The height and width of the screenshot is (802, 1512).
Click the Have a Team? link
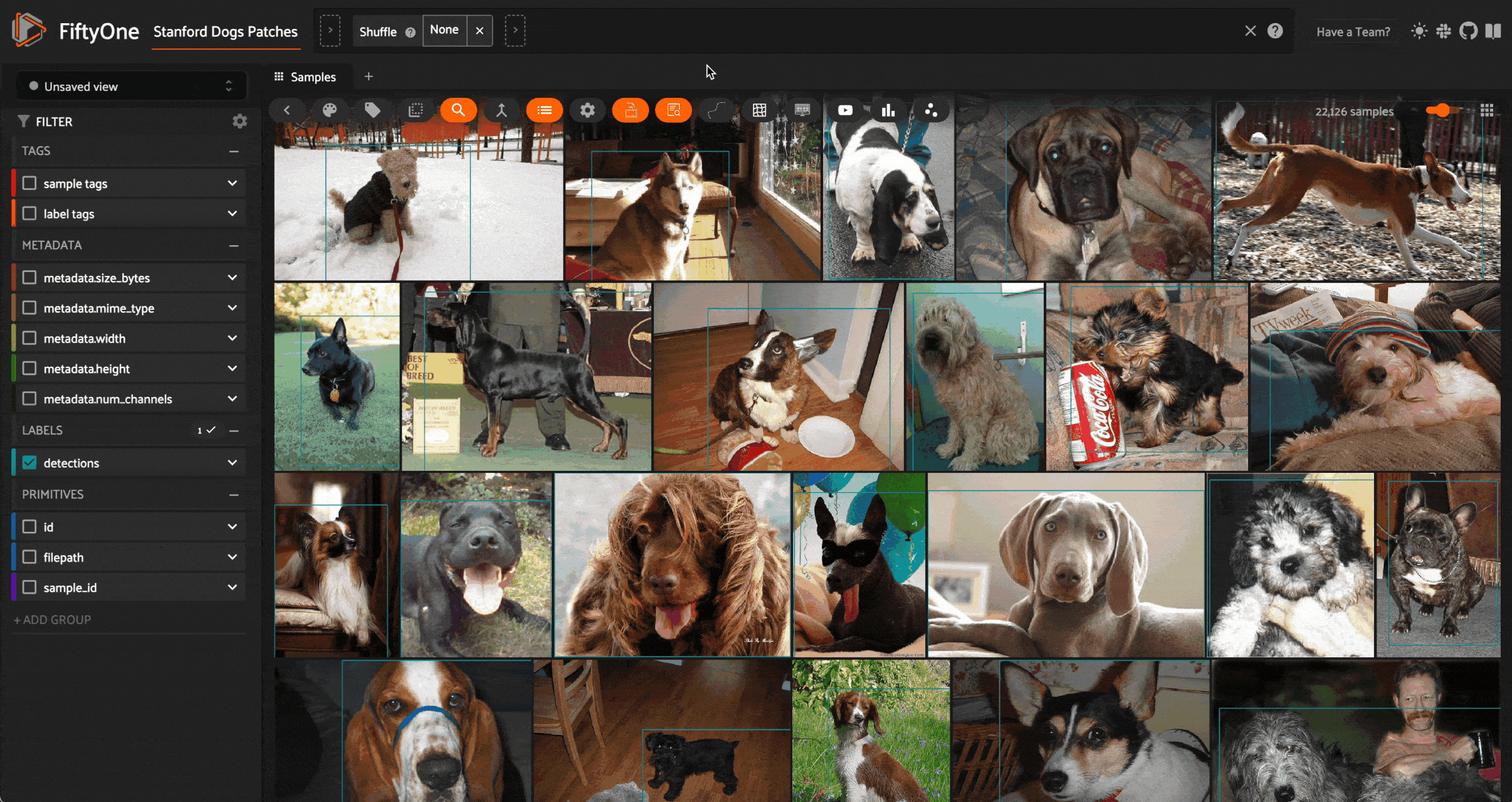1353,32
